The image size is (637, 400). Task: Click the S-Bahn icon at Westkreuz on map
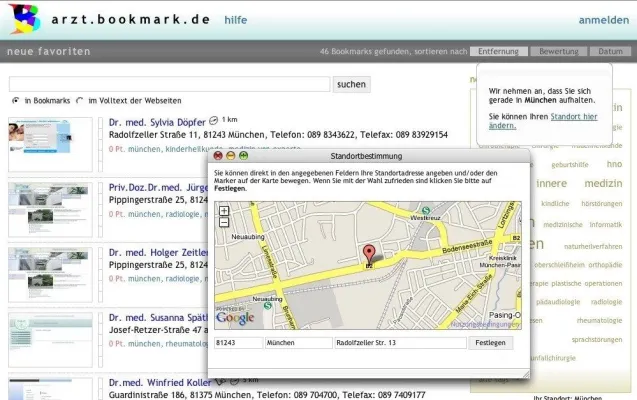tap(426, 210)
